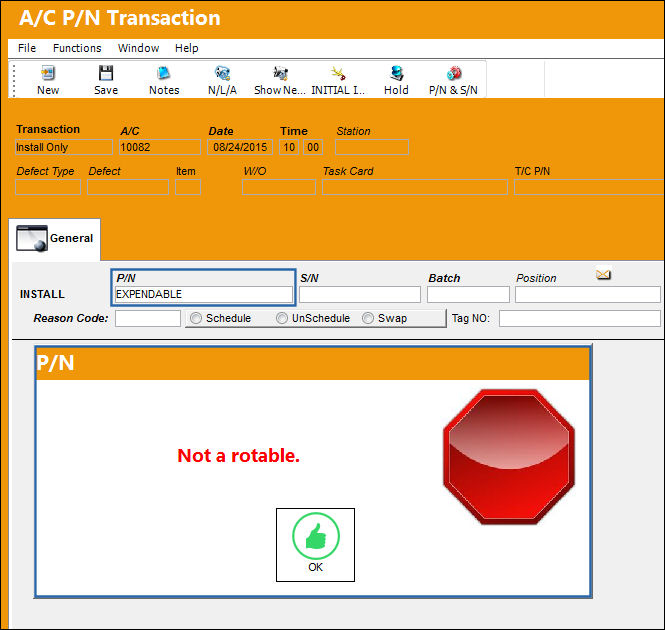Image resolution: width=665 pixels, height=630 pixels.
Task: Click the General tab window icon
Action: pos(32,238)
